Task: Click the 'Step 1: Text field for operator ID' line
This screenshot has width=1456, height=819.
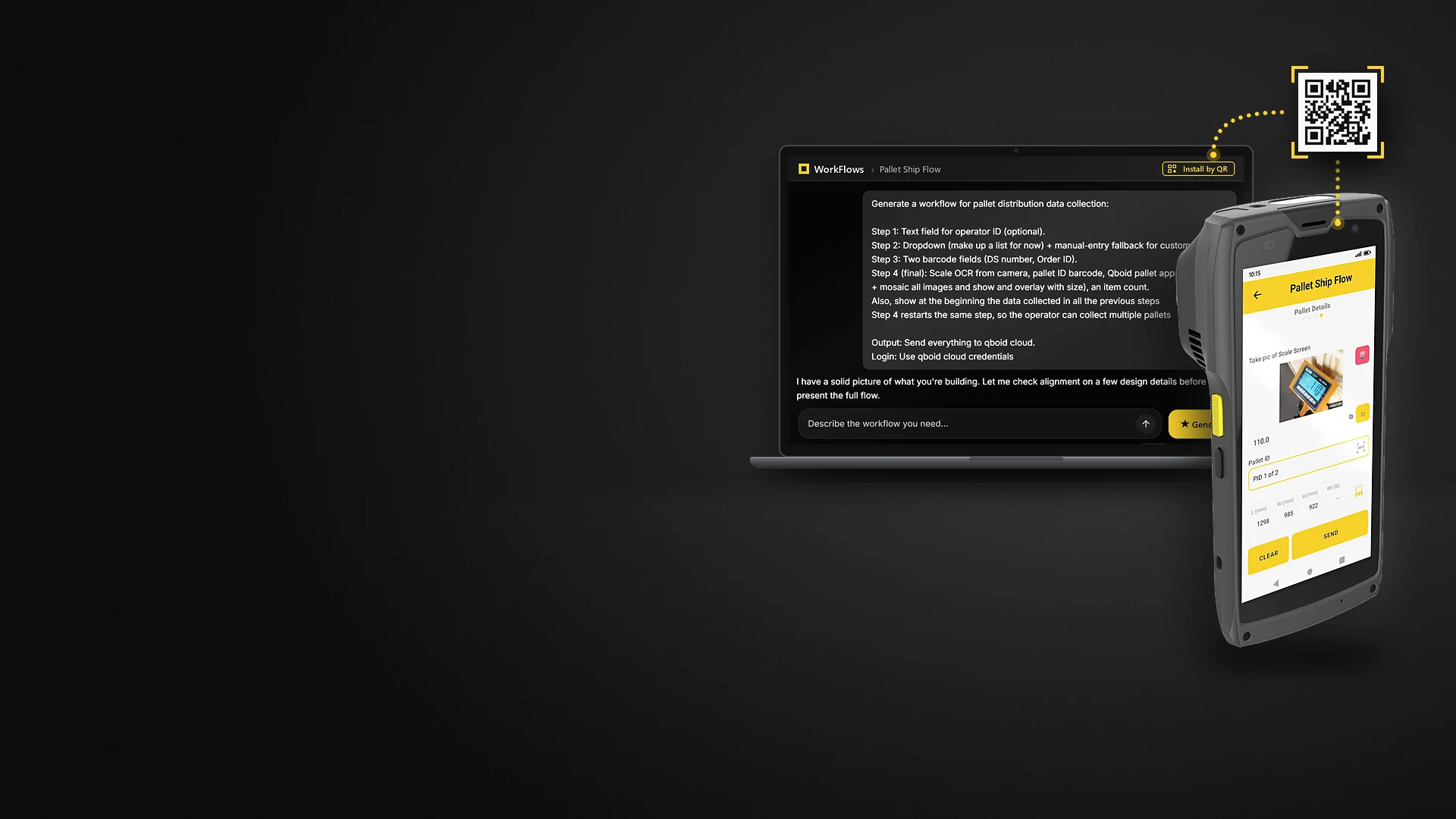Action: 958,232
